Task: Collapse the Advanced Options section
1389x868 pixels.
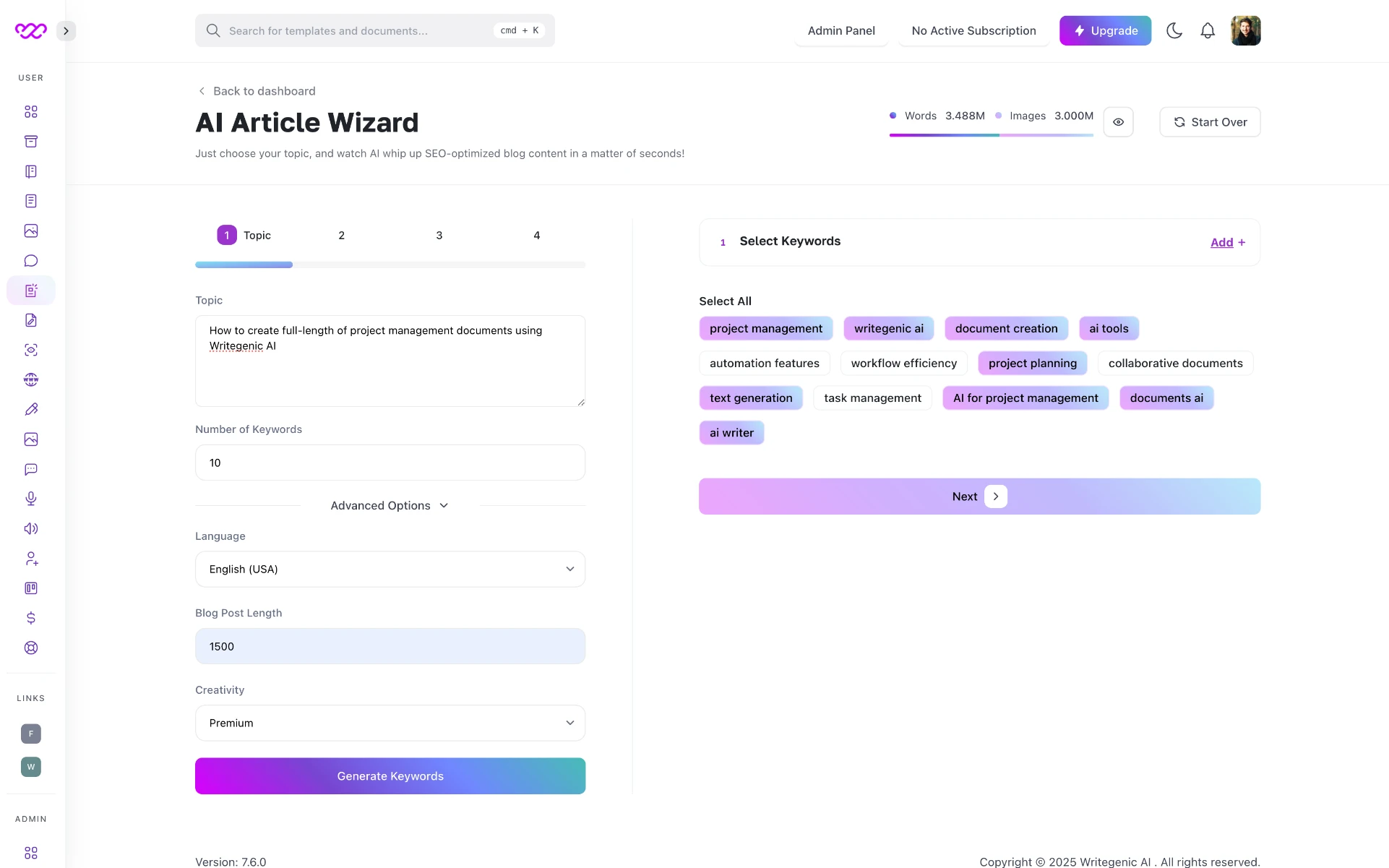Action: pyautogui.click(x=390, y=506)
